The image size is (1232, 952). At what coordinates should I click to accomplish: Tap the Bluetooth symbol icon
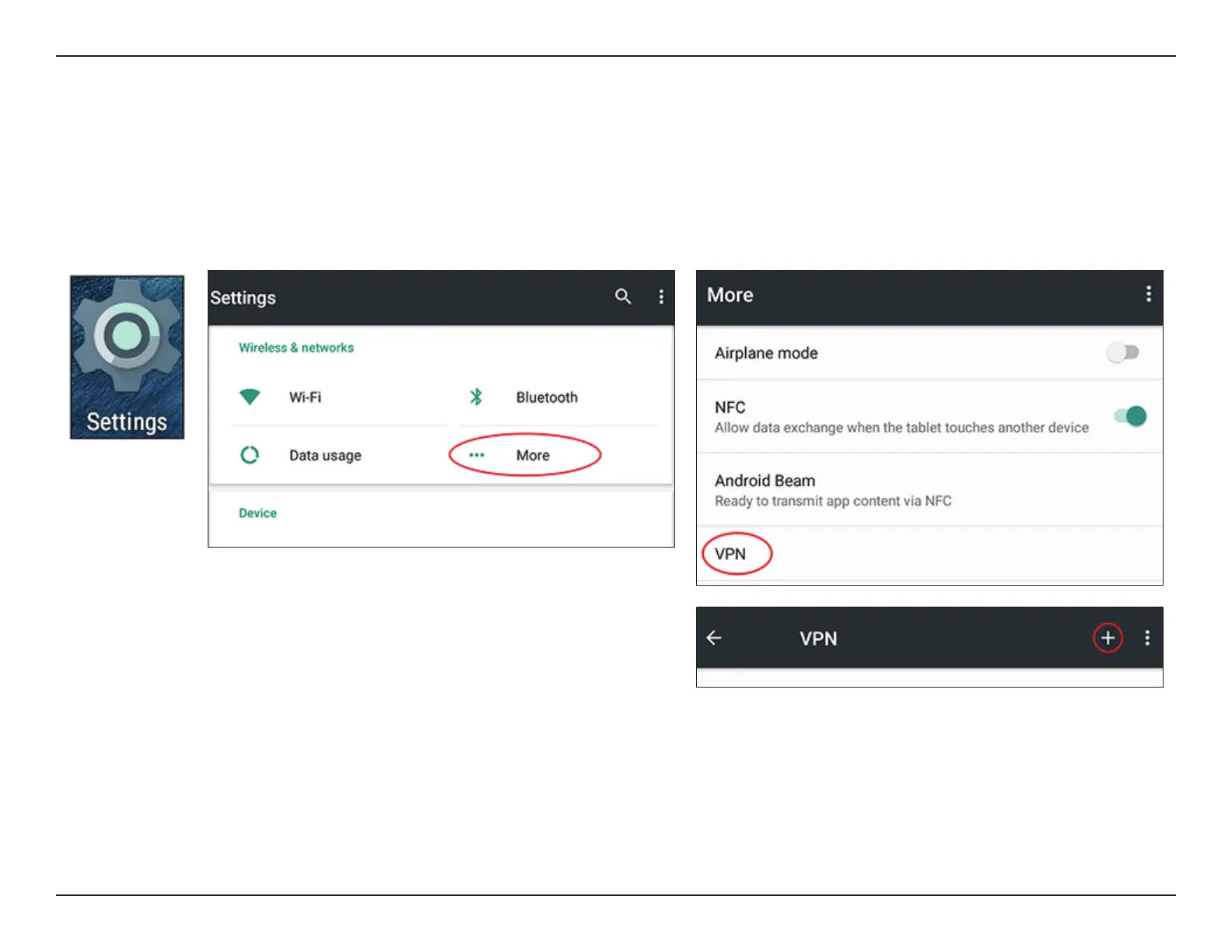pyautogui.click(x=476, y=397)
